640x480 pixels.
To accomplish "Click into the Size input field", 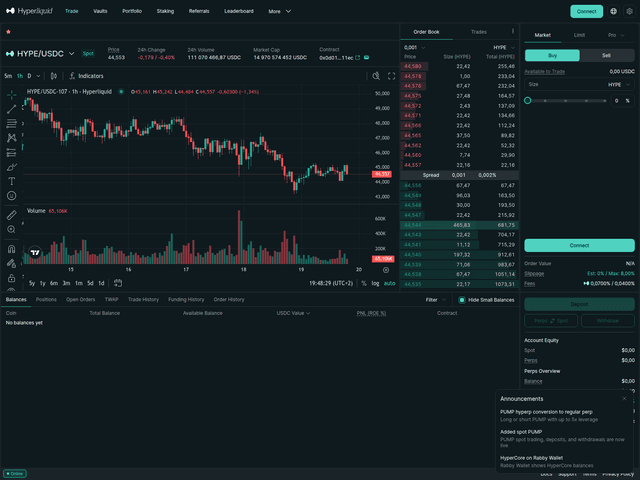I will 565,84.
